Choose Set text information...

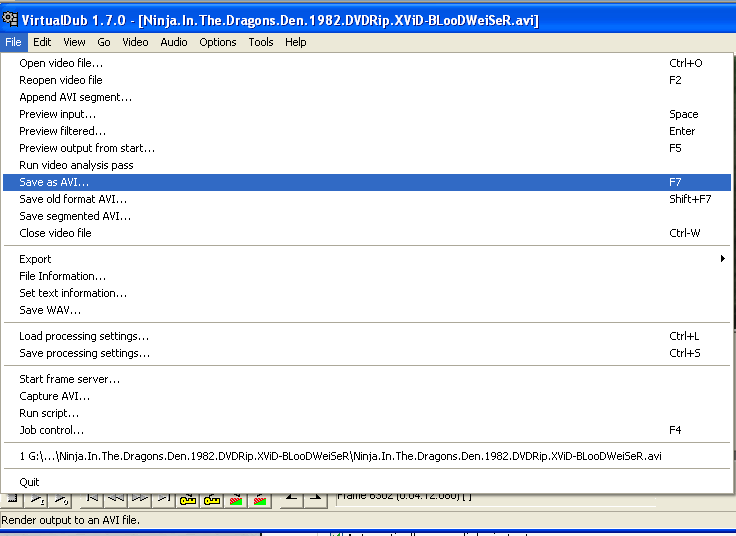click(x=367, y=293)
